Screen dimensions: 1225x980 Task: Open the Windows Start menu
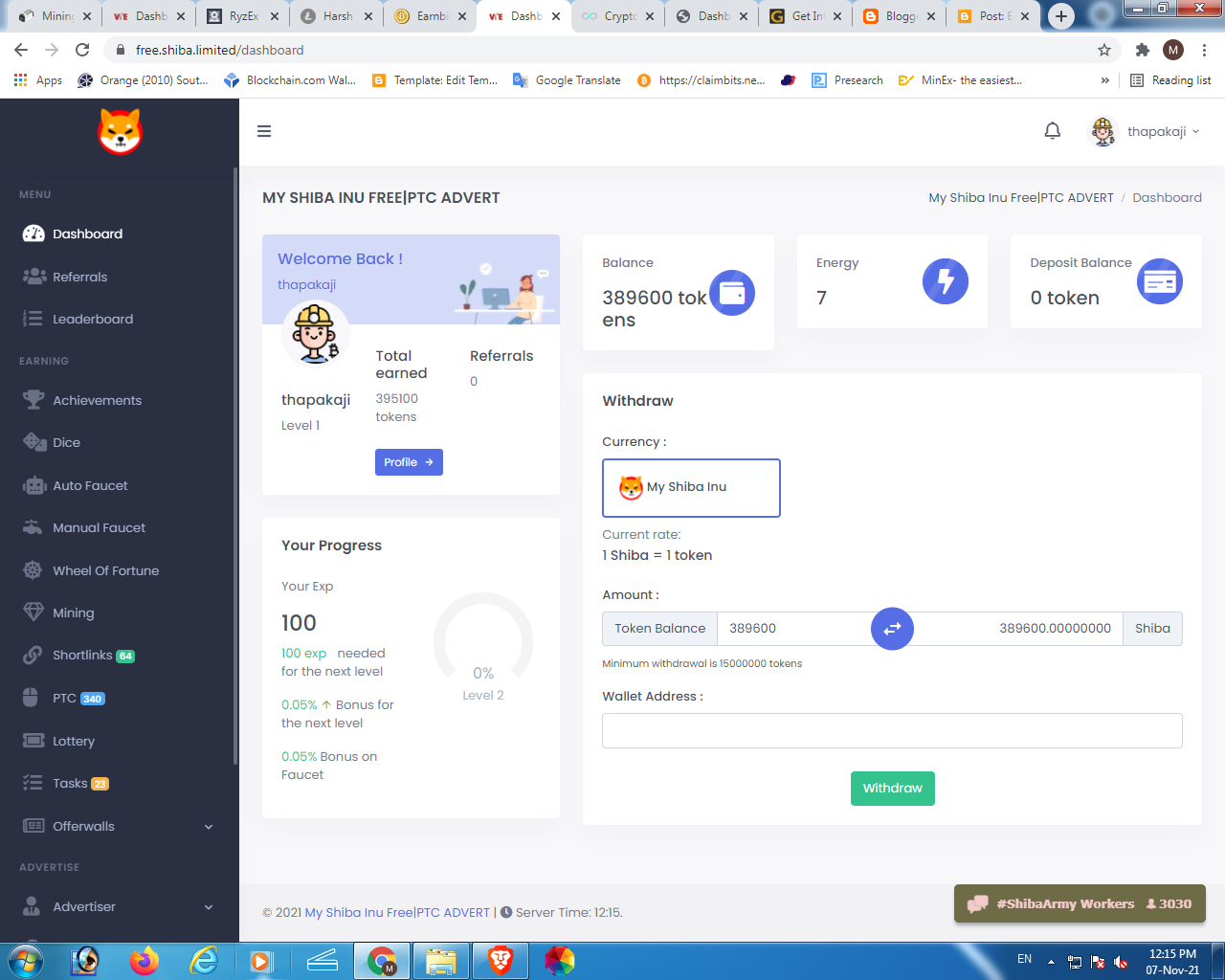coord(25,960)
